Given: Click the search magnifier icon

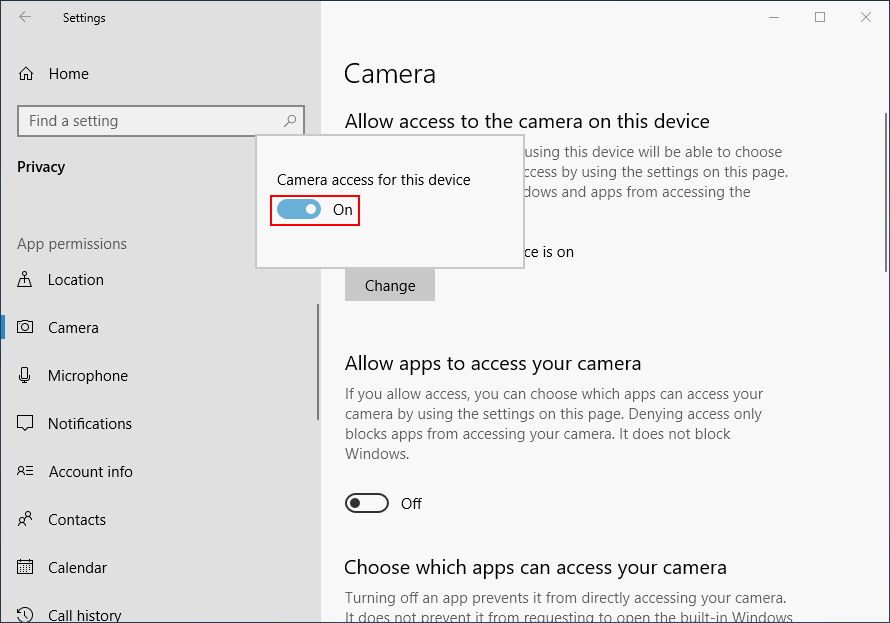Looking at the screenshot, I should 290,121.
